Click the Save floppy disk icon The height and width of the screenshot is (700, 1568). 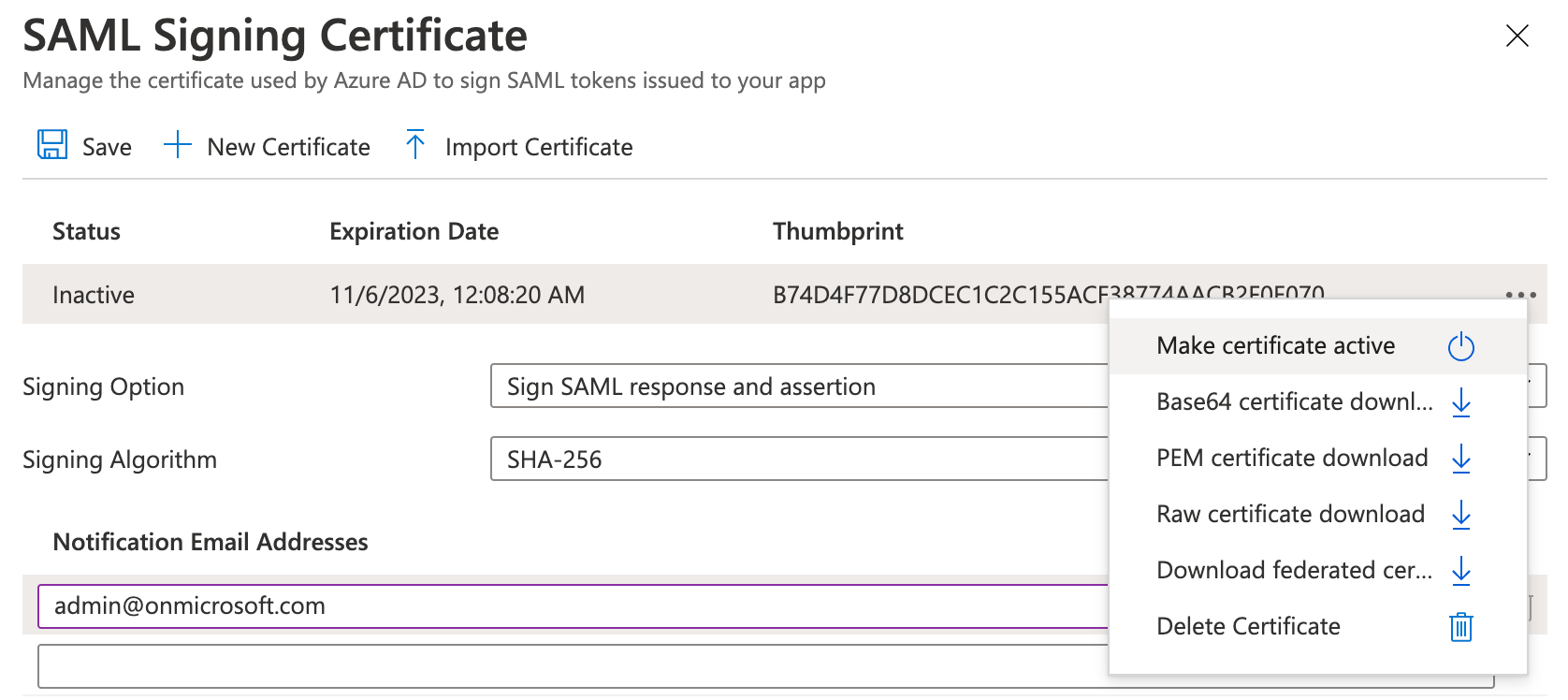click(52, 145)
